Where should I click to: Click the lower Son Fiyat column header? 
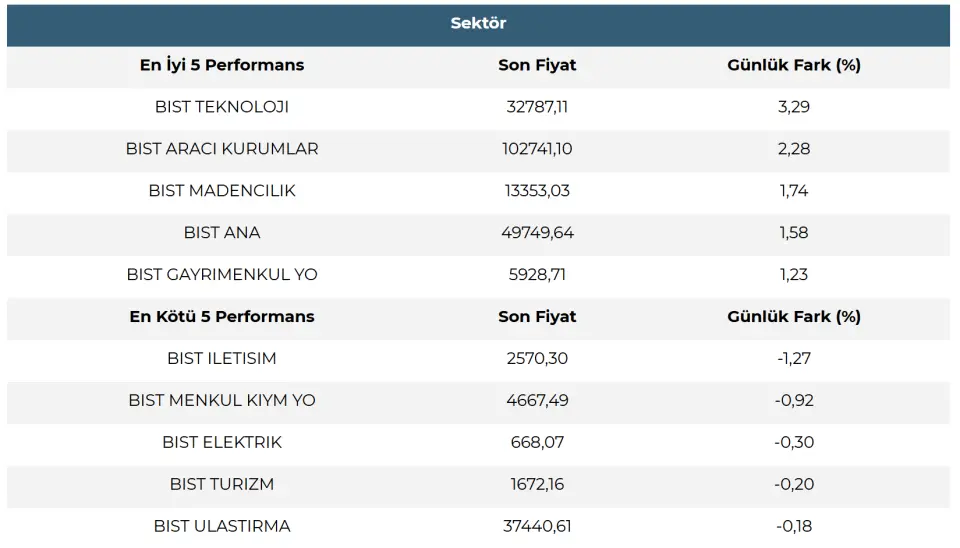coord(537,317)
